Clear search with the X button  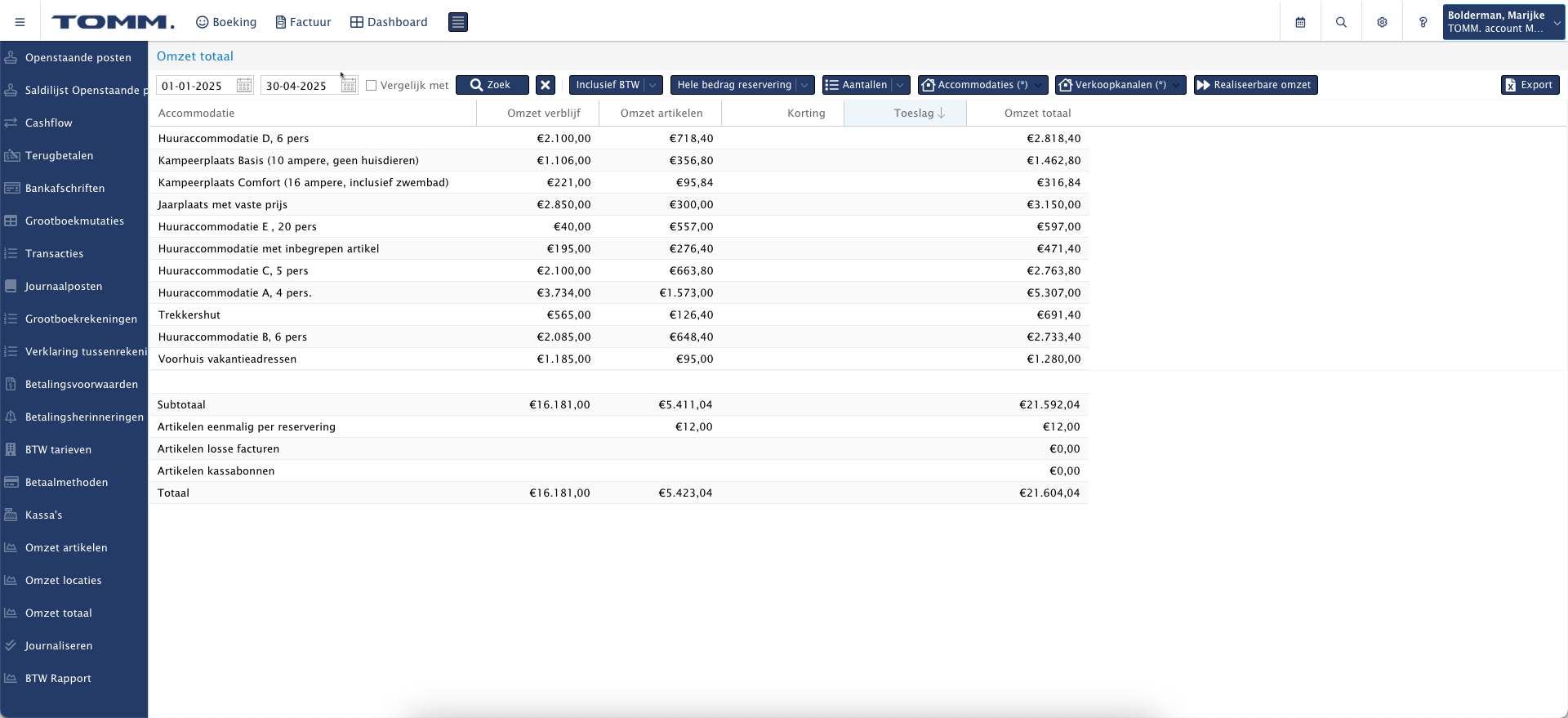[546, 85]
